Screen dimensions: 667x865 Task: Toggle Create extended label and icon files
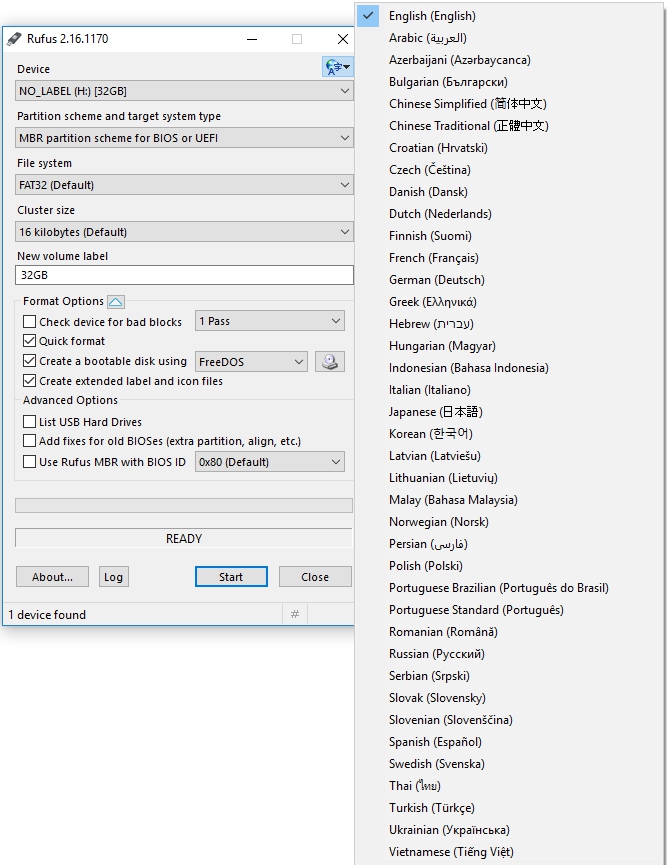[x=30, y=381]
